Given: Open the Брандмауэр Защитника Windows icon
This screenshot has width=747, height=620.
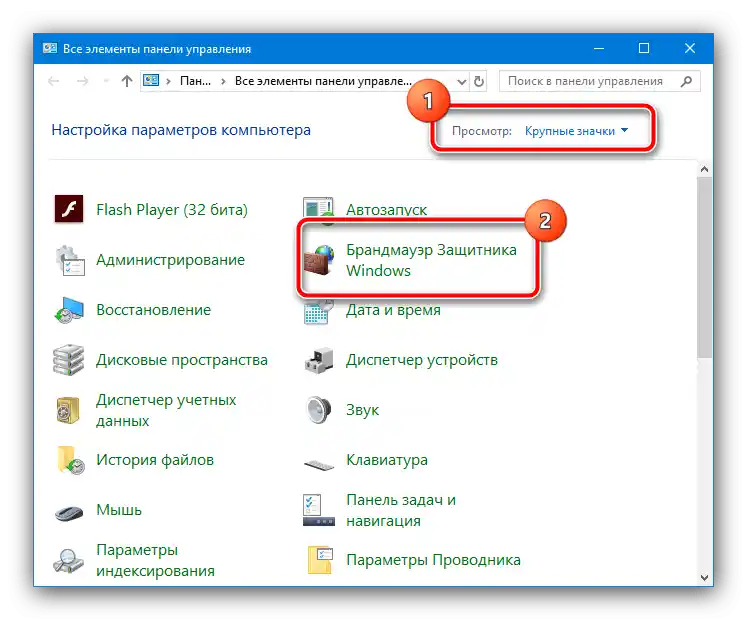Looking at the screenshot, I should (318, 260).
